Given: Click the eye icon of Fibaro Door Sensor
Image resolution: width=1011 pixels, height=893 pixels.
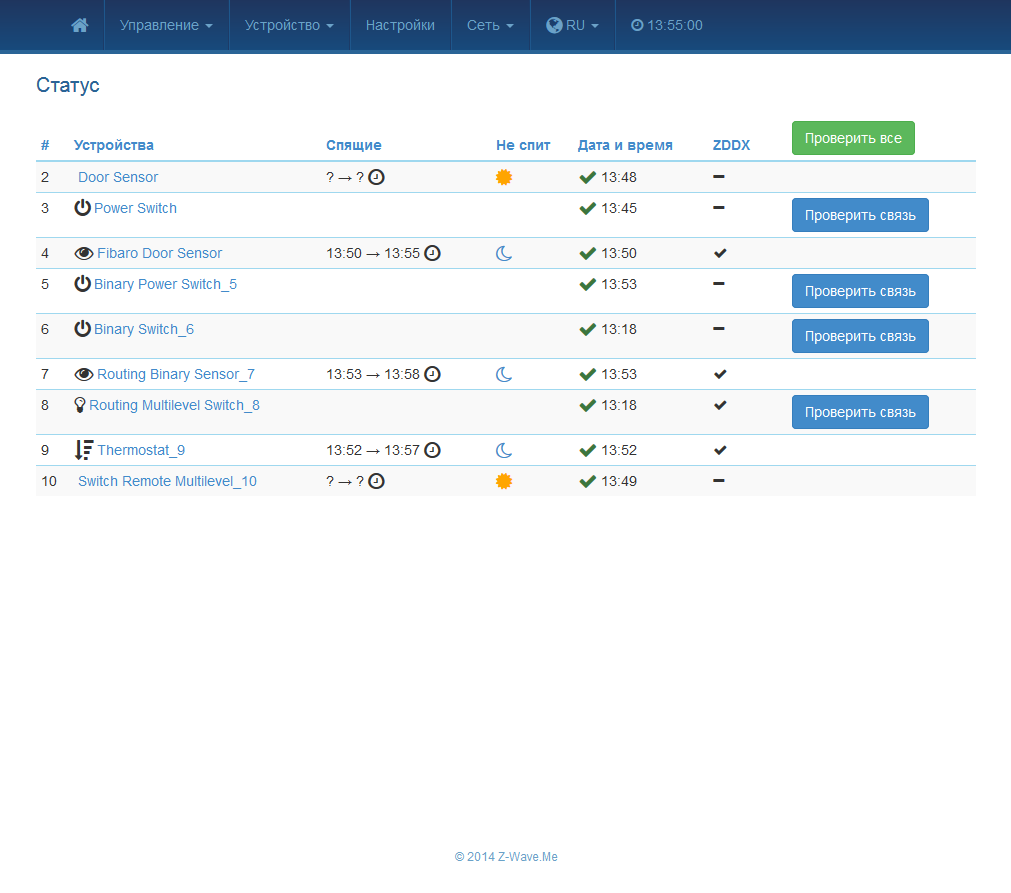Looking at the screenshot, I should [84, 253].
